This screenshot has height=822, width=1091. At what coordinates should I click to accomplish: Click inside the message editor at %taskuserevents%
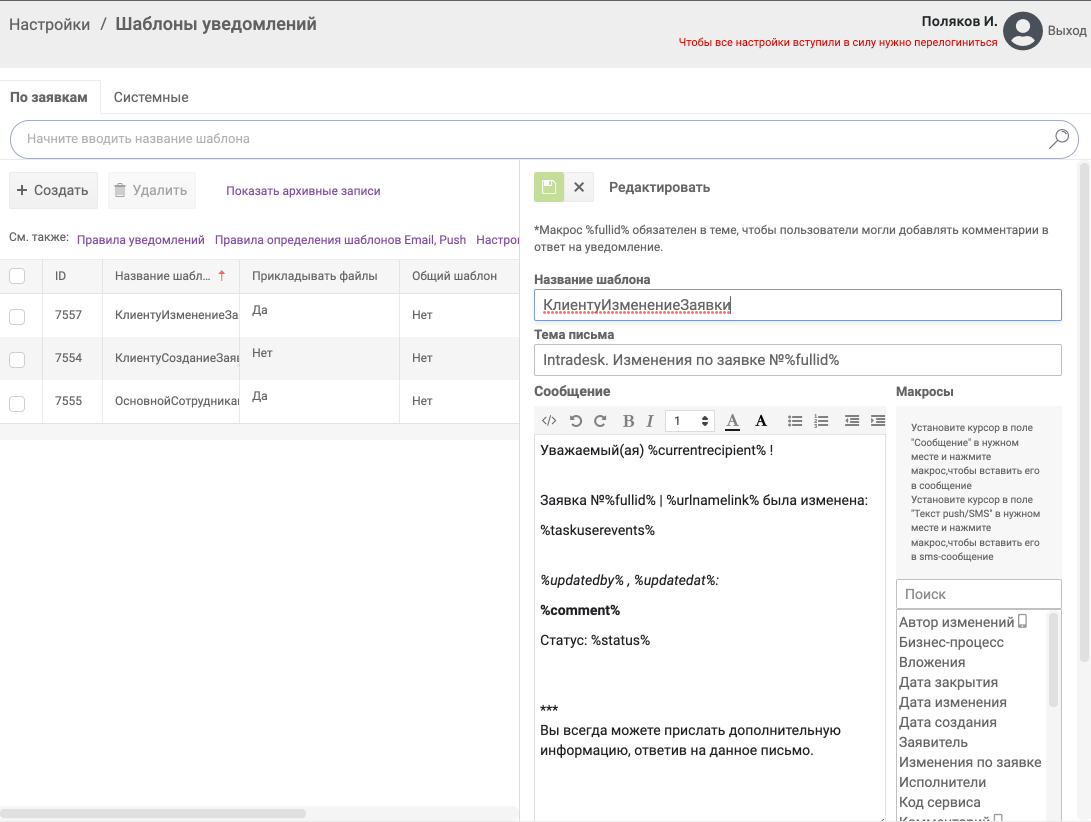pyautogui.click(x=597, y=530)
